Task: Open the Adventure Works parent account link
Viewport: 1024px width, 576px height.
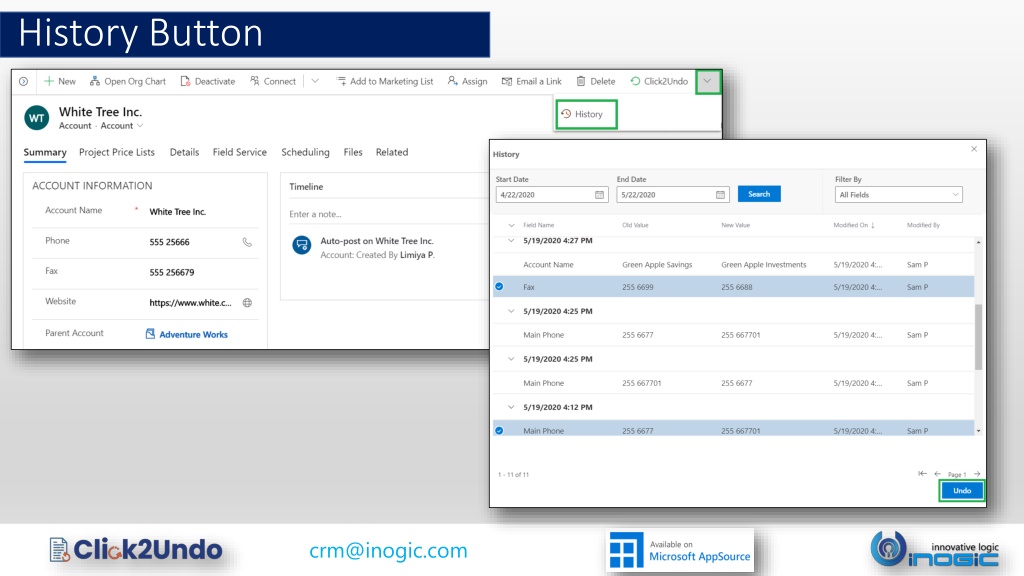Action: coord(193,334)
